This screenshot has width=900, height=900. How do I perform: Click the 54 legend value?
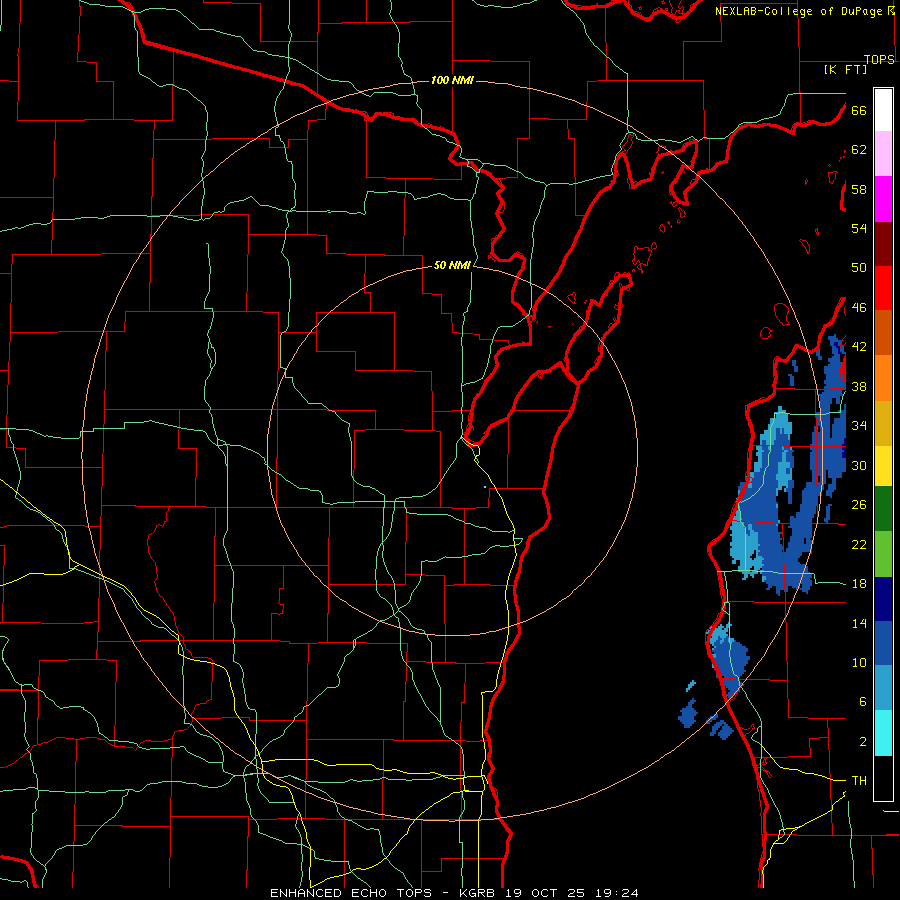pos(859,228)
